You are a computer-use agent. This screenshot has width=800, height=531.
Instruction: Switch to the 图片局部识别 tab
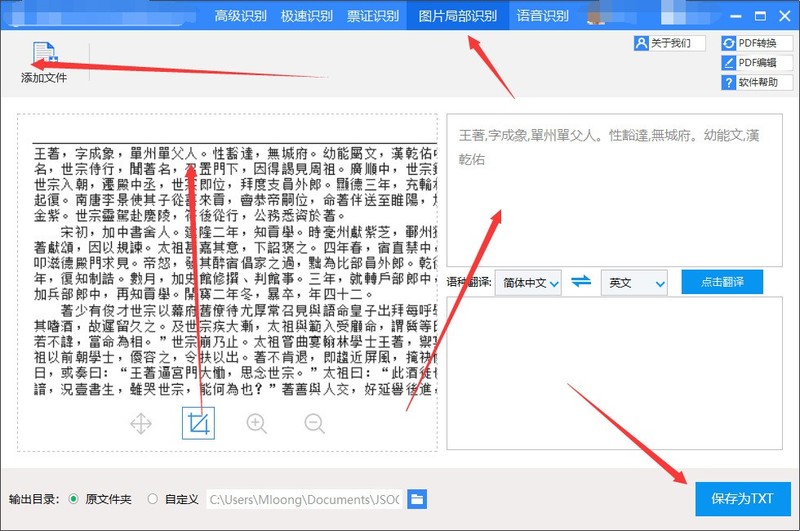[x=458, y=16]
